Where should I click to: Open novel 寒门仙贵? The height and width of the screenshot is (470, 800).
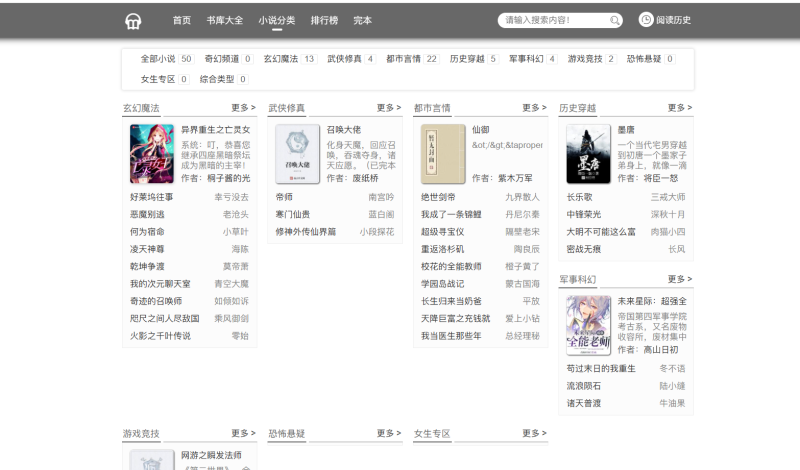(x=293, y=214)
